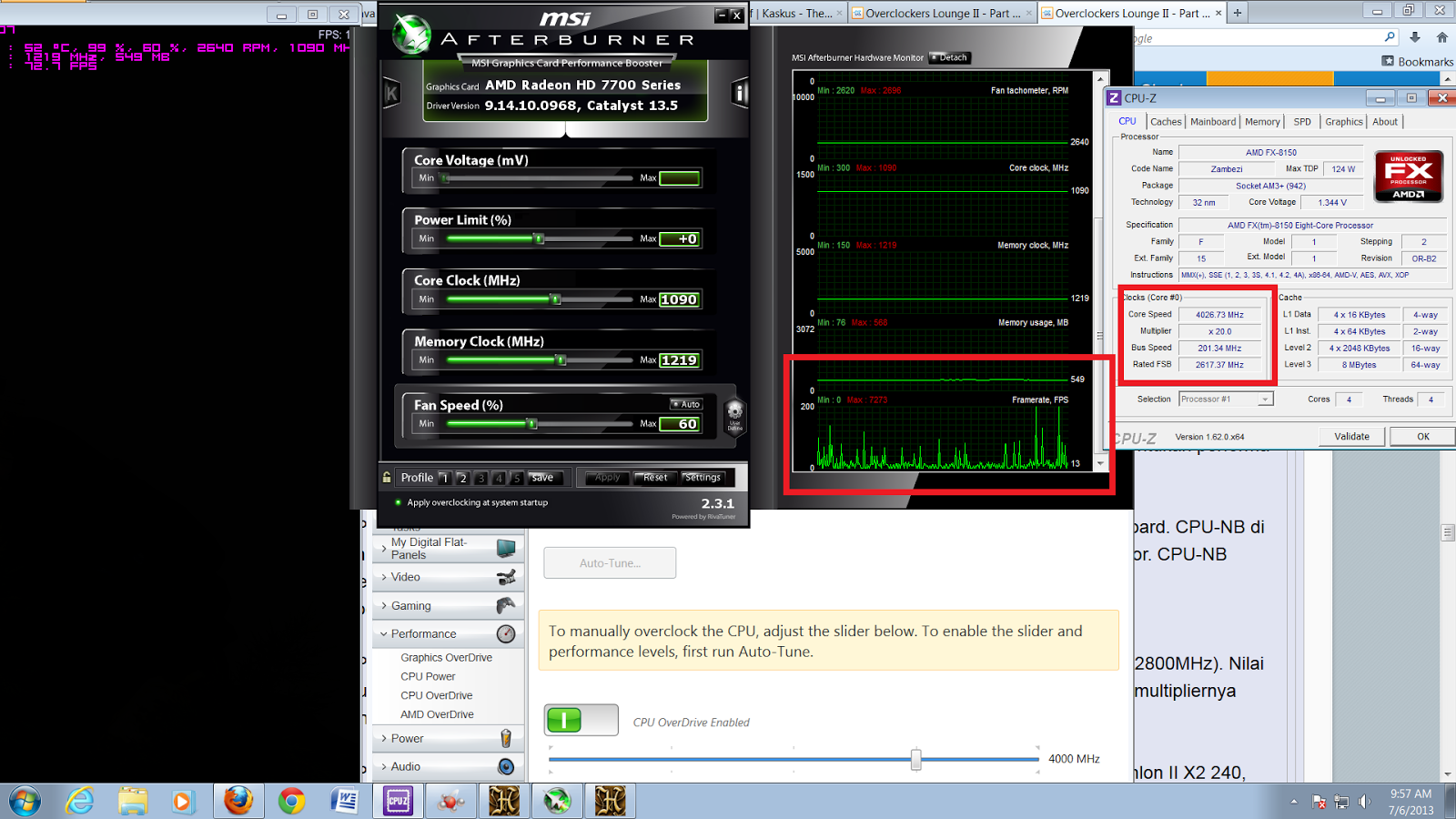Detach the Afterburner Hardware Monitor
This screenshot has height=819, width=1456.
pyautogui.click(x=950, y=57)
